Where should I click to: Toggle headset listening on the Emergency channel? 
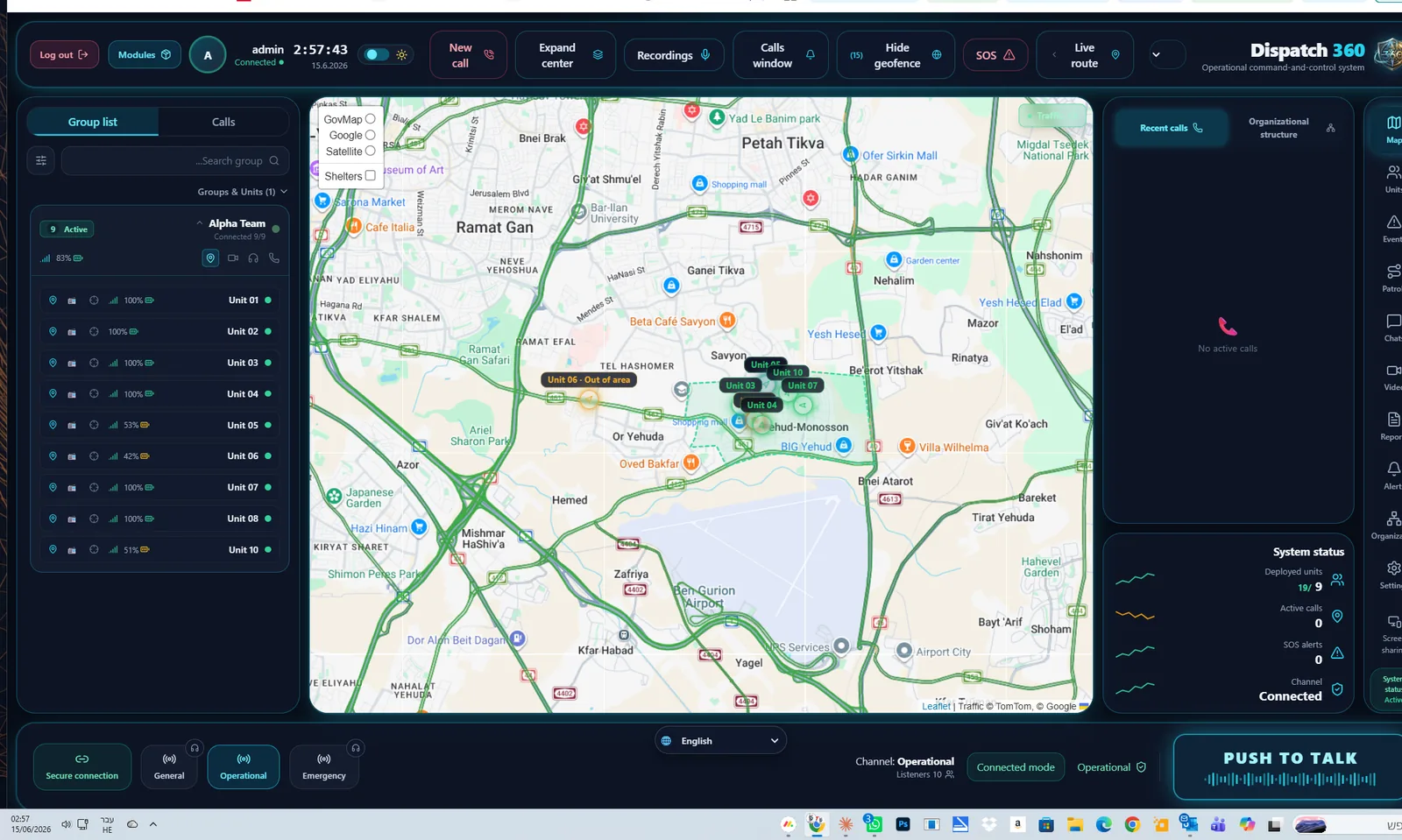click(x=355, y=748)
